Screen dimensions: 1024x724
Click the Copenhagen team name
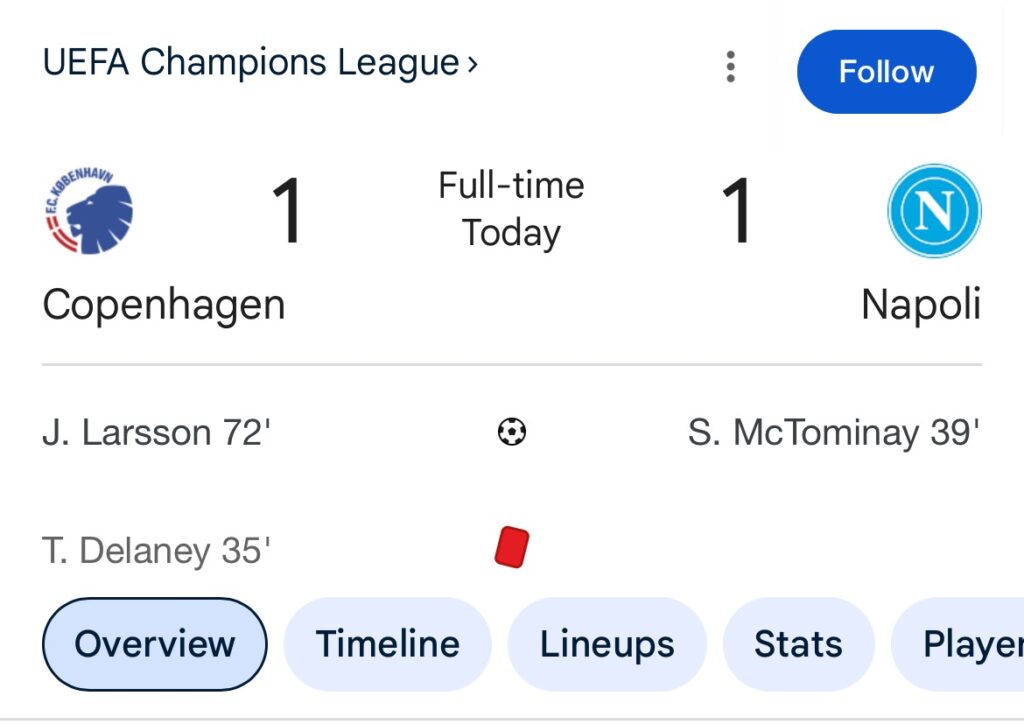(164, 304)
